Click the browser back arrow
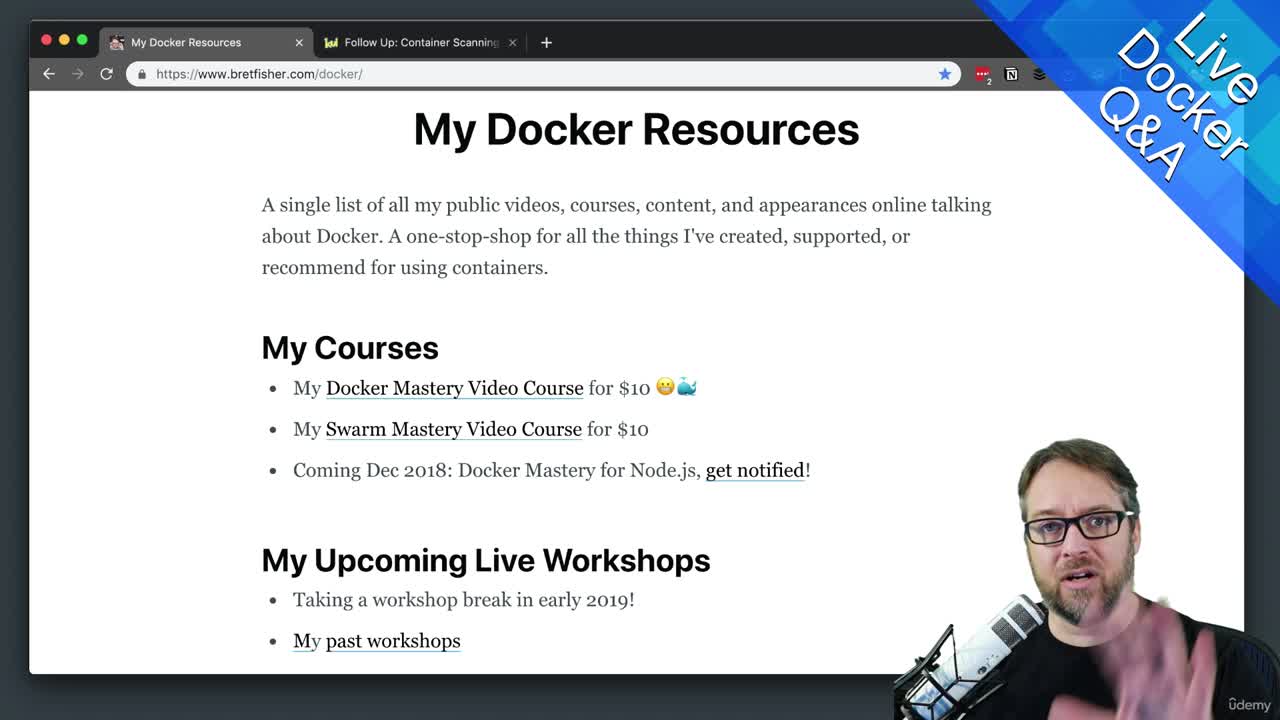 [x=49, y=74]
